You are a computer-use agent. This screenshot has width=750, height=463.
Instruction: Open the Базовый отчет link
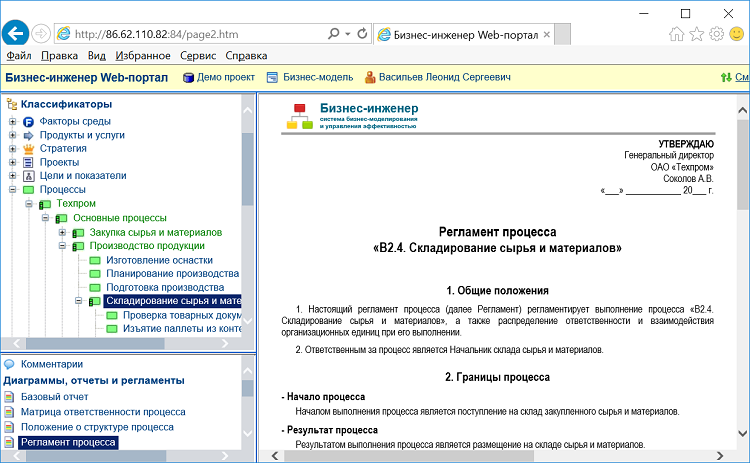point(55,397)
